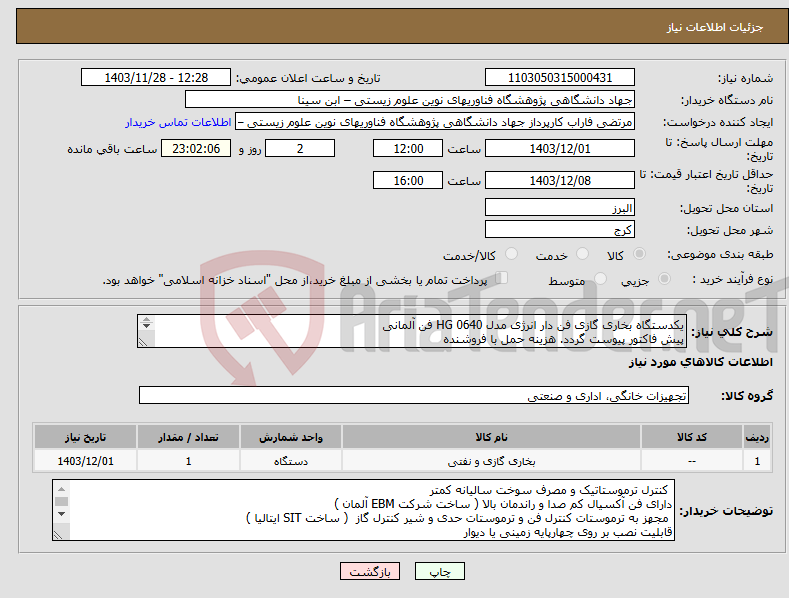This screenshot has width=789, height=598.
Task: Click the validity time field 16:00
Action: [408, 180]
